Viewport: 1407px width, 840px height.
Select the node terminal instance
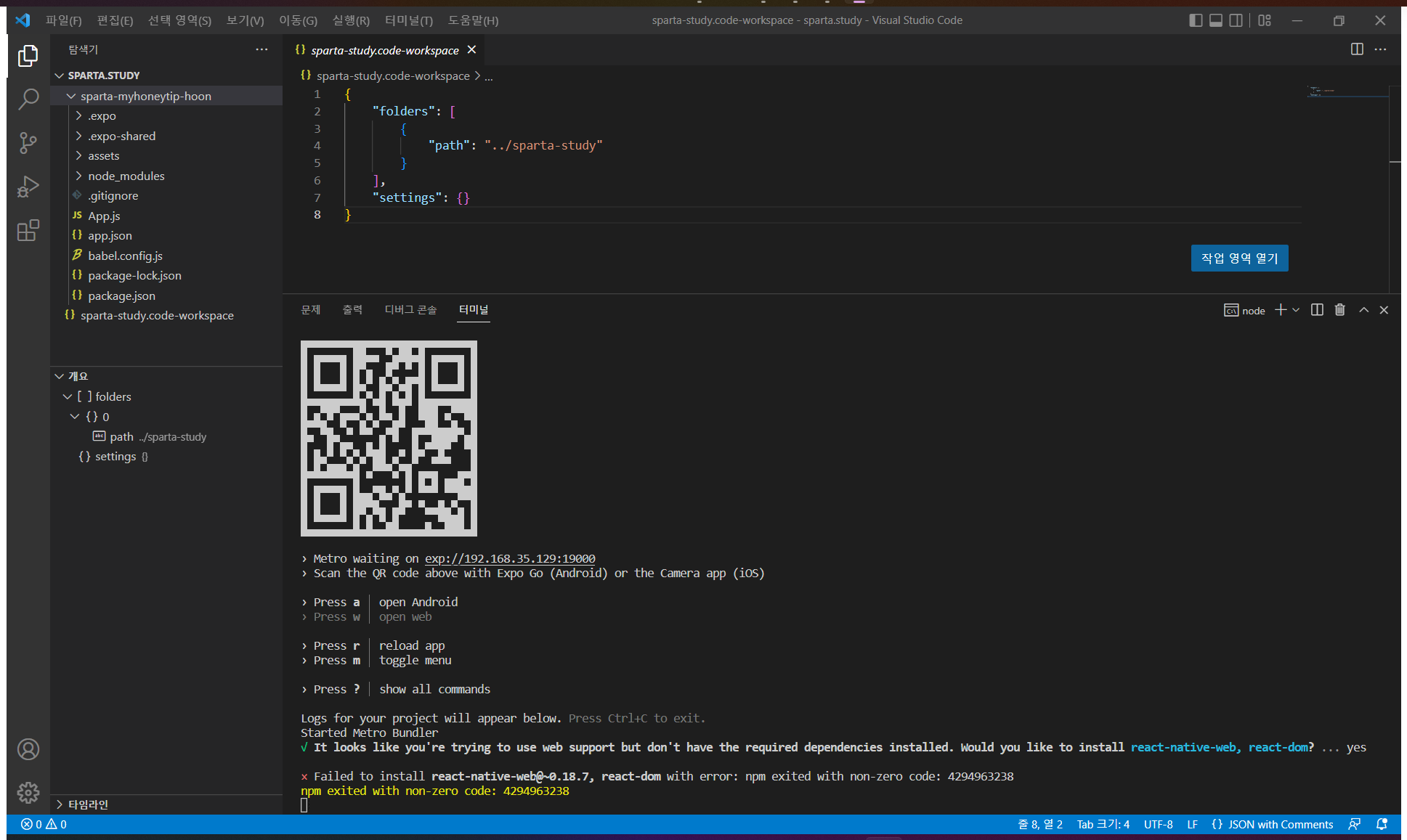[x=1244, y=310]
